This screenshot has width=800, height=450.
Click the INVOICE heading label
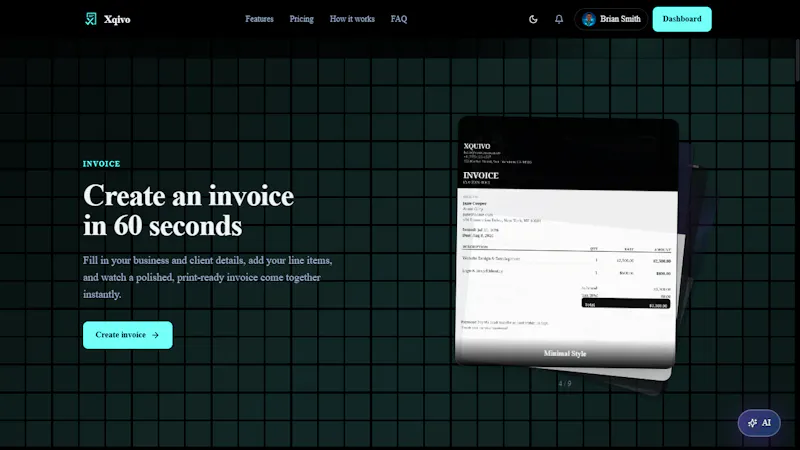tap(102, 164)
